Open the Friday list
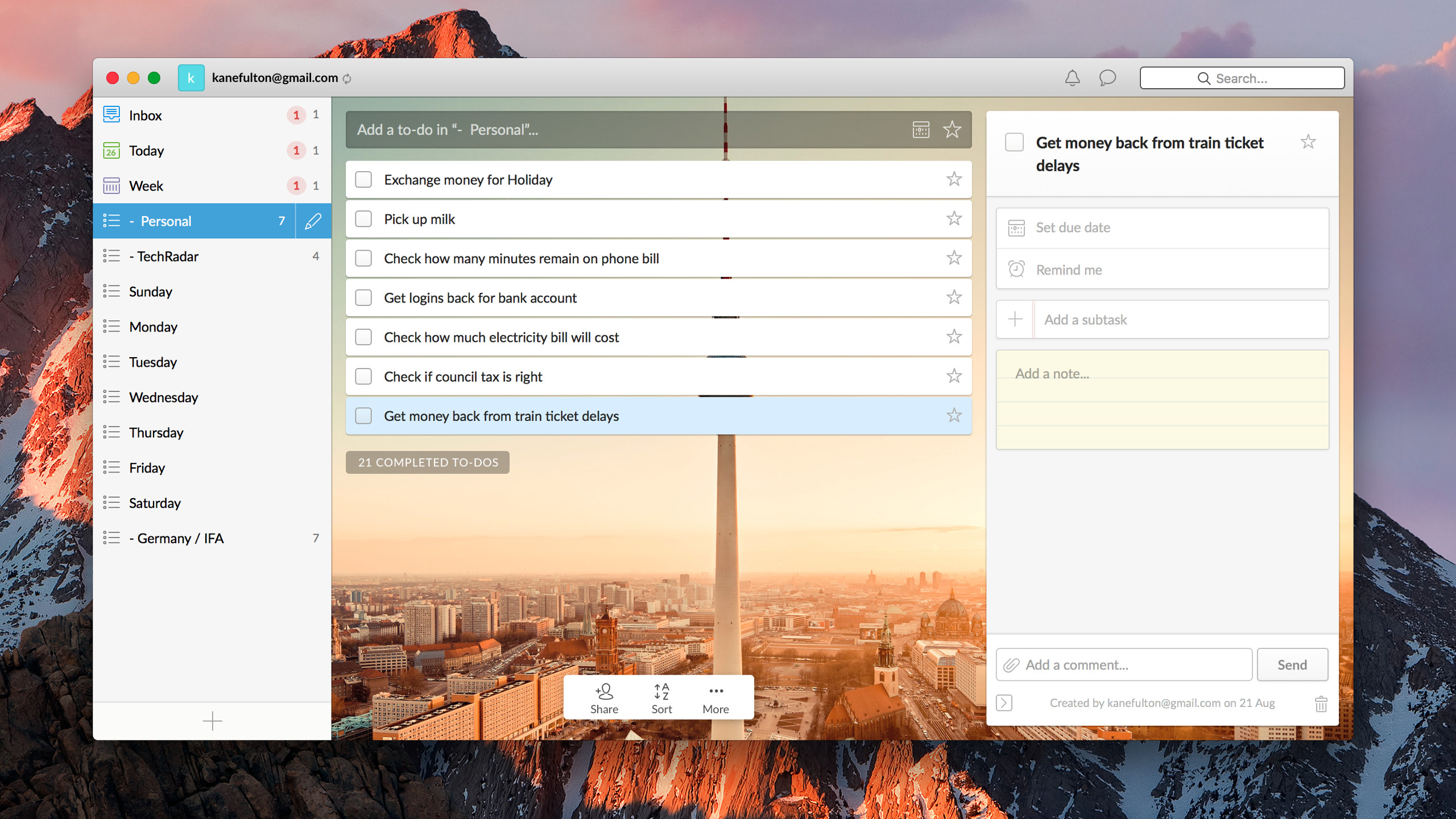This screenshot has height=819, width=1456. [x=212, y=468]
